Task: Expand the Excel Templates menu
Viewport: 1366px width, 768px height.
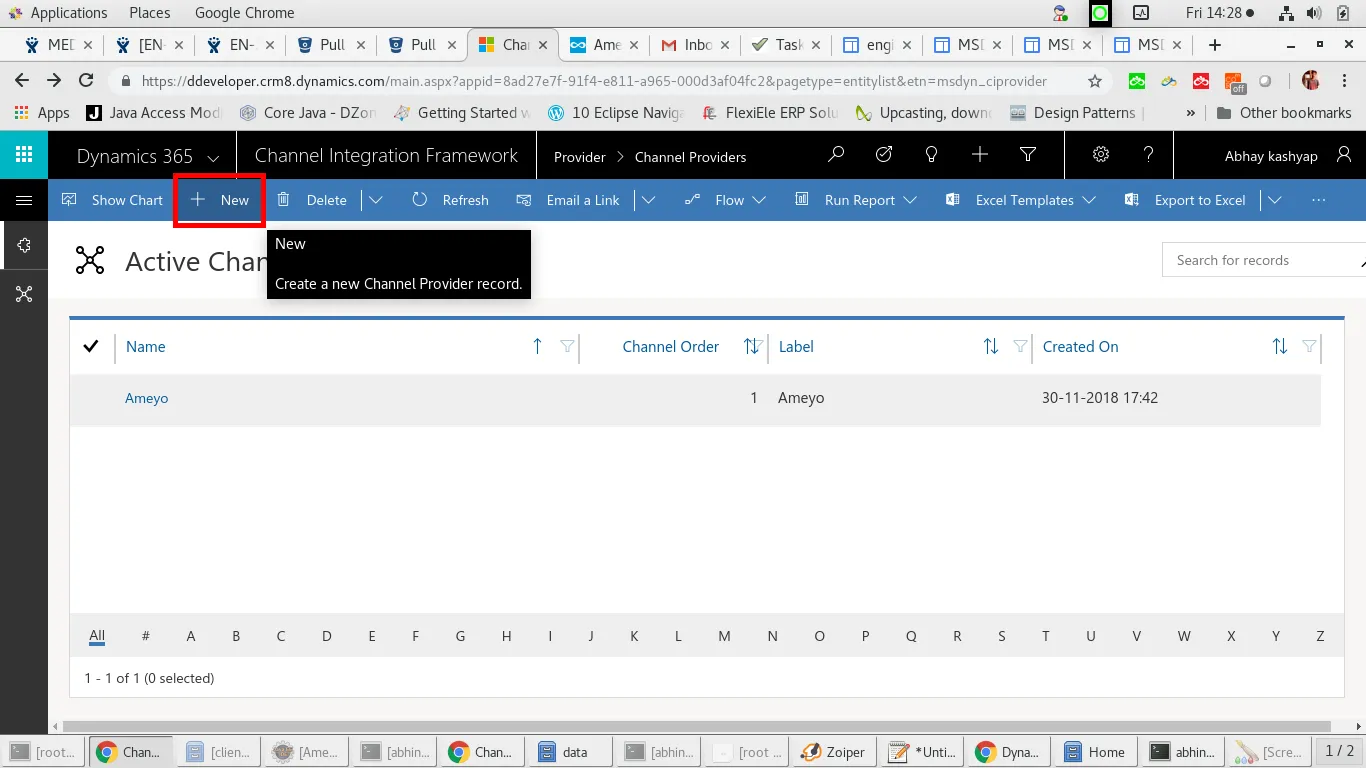Action: tap(1020, 200)
